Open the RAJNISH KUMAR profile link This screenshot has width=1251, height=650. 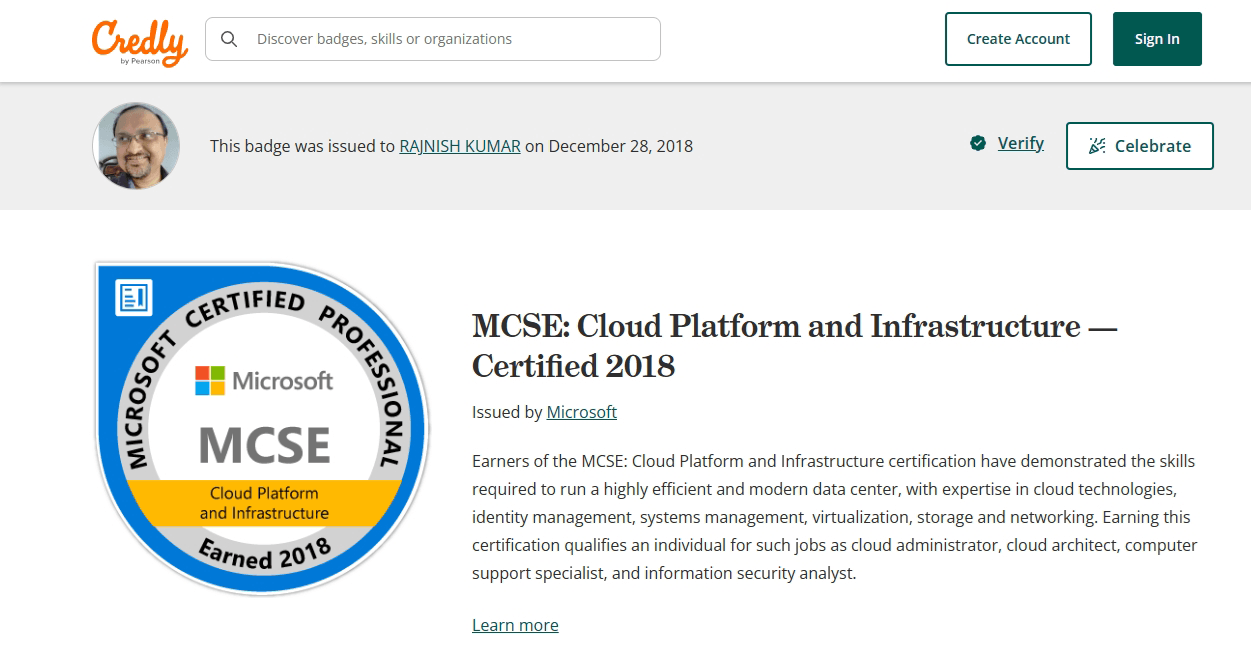coord(459,146)
